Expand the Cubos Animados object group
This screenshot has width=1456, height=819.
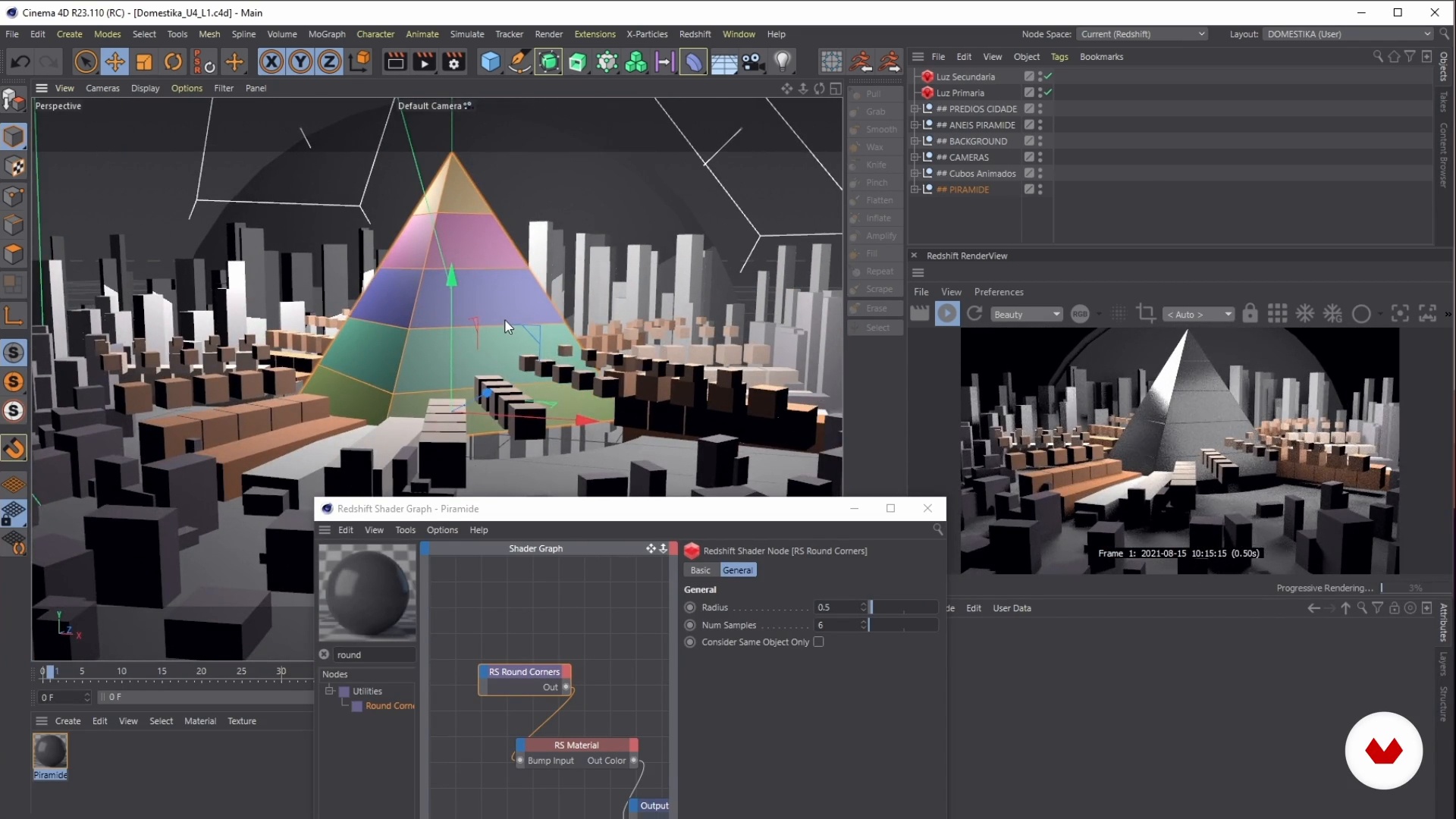click(915, 174)
